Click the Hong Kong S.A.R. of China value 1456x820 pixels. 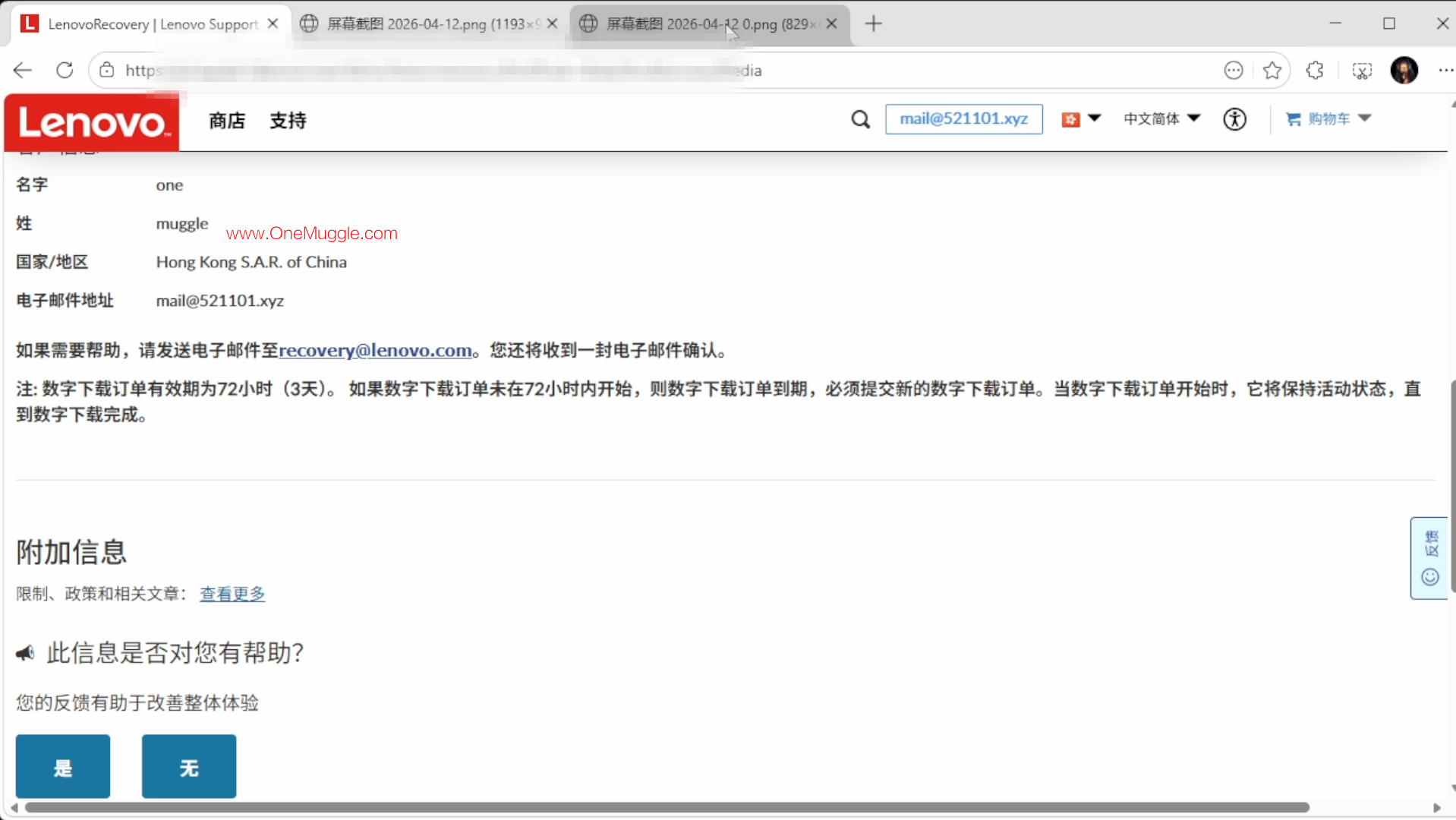[x=251, y=263]
